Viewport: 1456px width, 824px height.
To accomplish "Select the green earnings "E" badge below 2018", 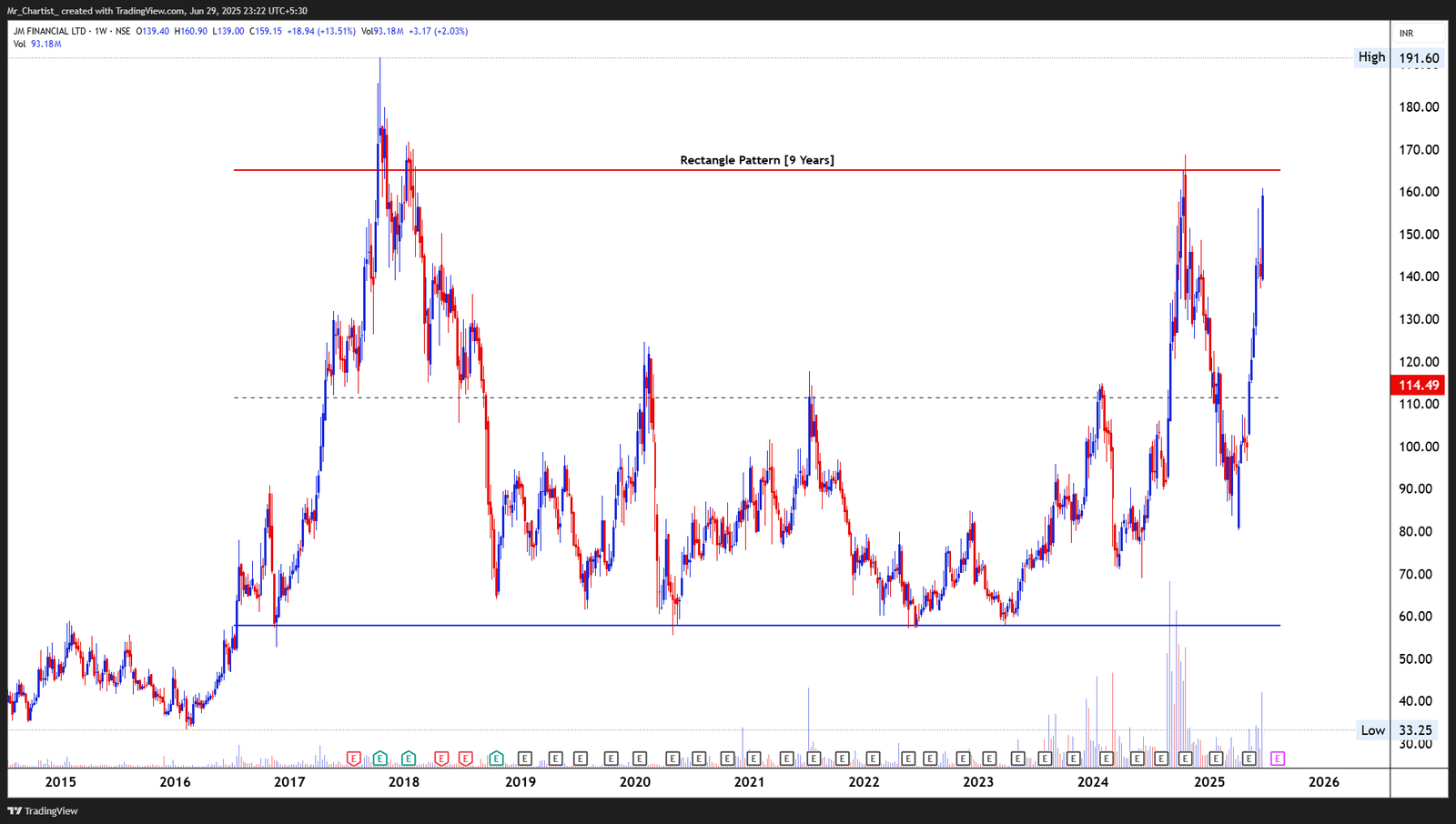I will [x=408, y=757].
